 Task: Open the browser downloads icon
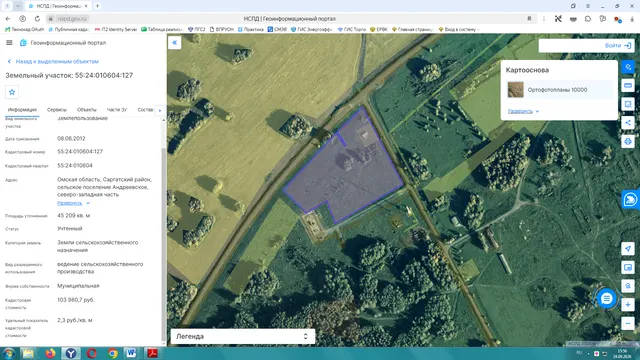[x=632, y=19]
